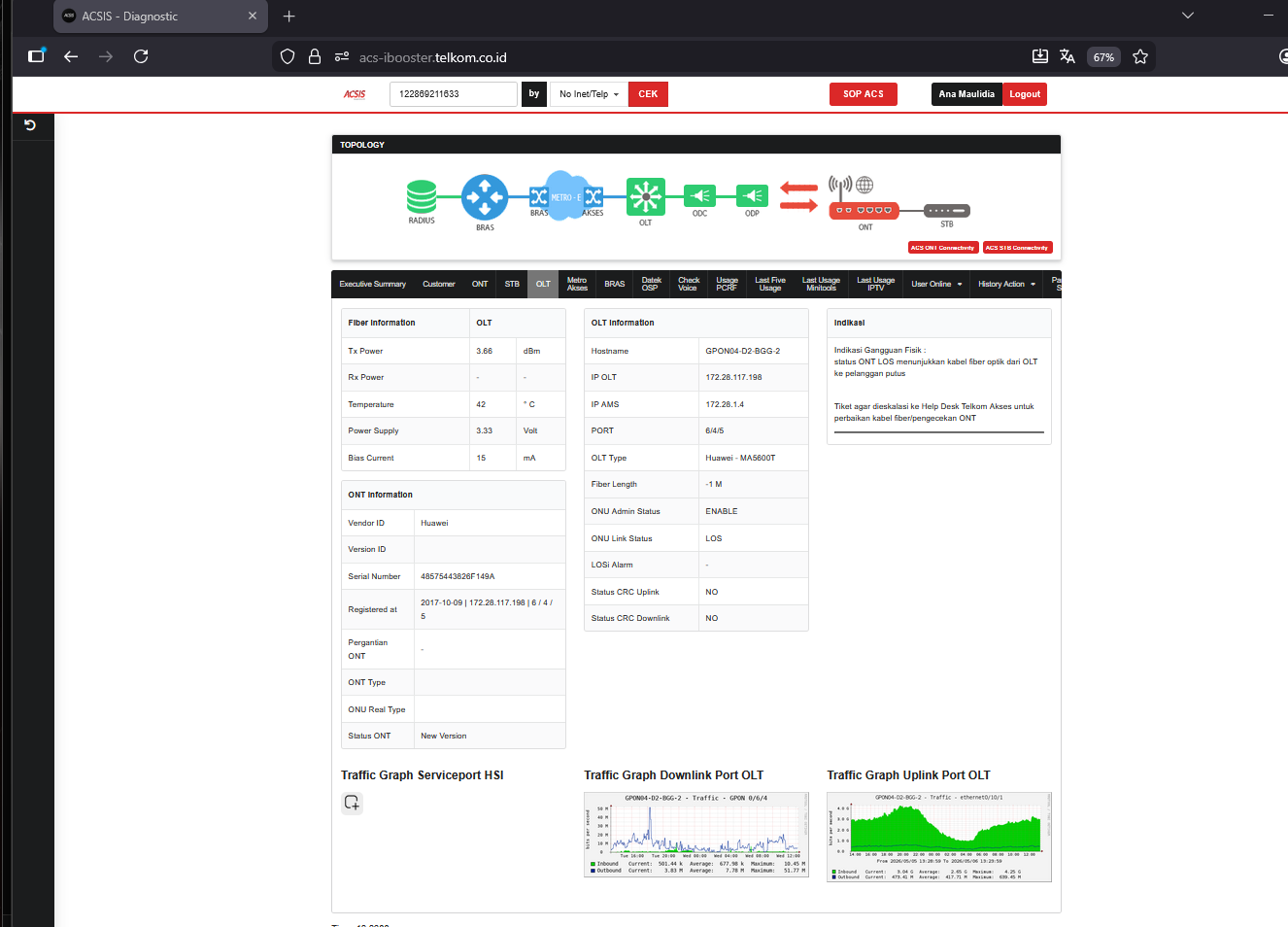Select the BRAS tab

615,285
